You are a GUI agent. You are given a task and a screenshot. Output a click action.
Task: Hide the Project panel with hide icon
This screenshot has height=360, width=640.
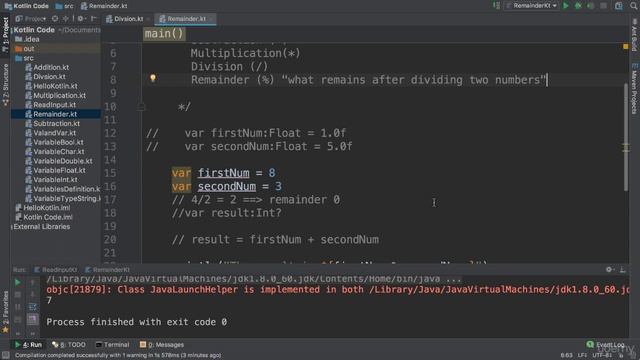point(94,19)
